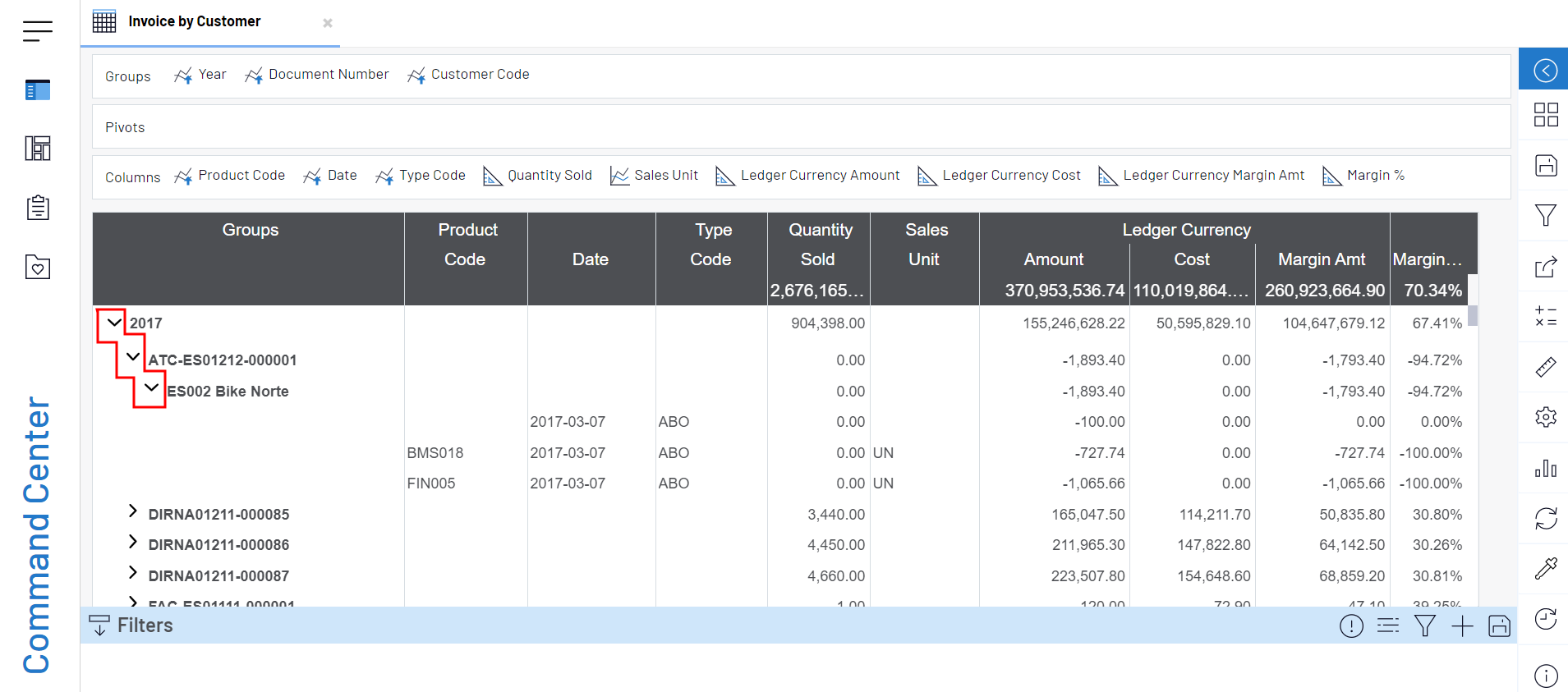Collapse the ES002 Bike Norte customer row
Viewport: 1568px width, 692px height.
tap(151, 387)
